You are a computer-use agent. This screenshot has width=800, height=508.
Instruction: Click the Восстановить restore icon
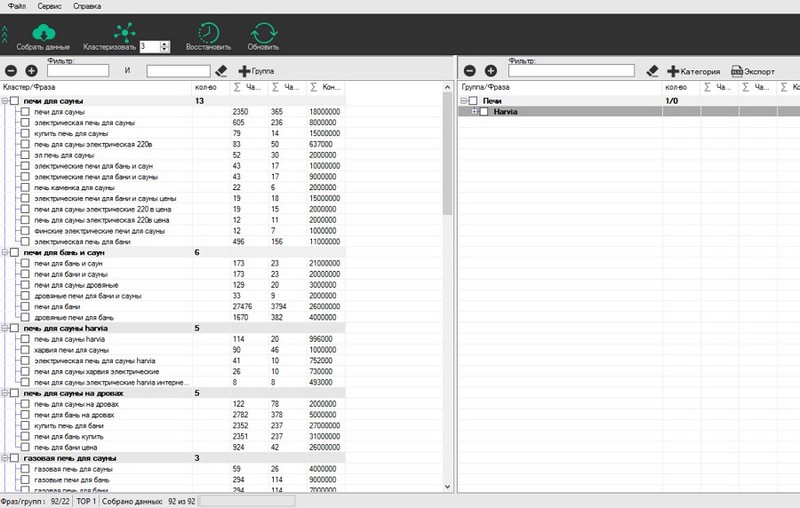[208, 31]
